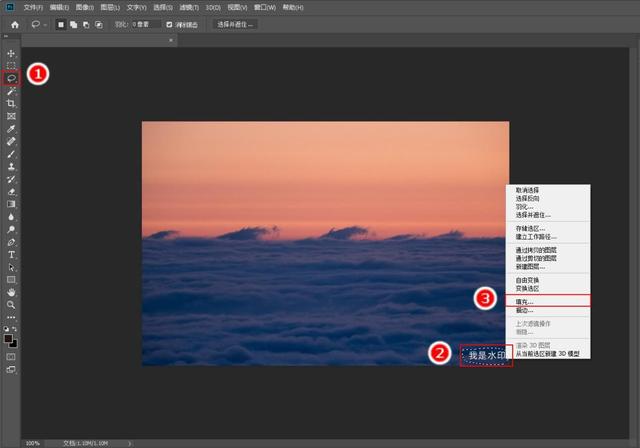This screenshot has width=640, height=448.
Task: Toggle the anti-alias (消除锯齿) checkbox
Action: point(169,25)
